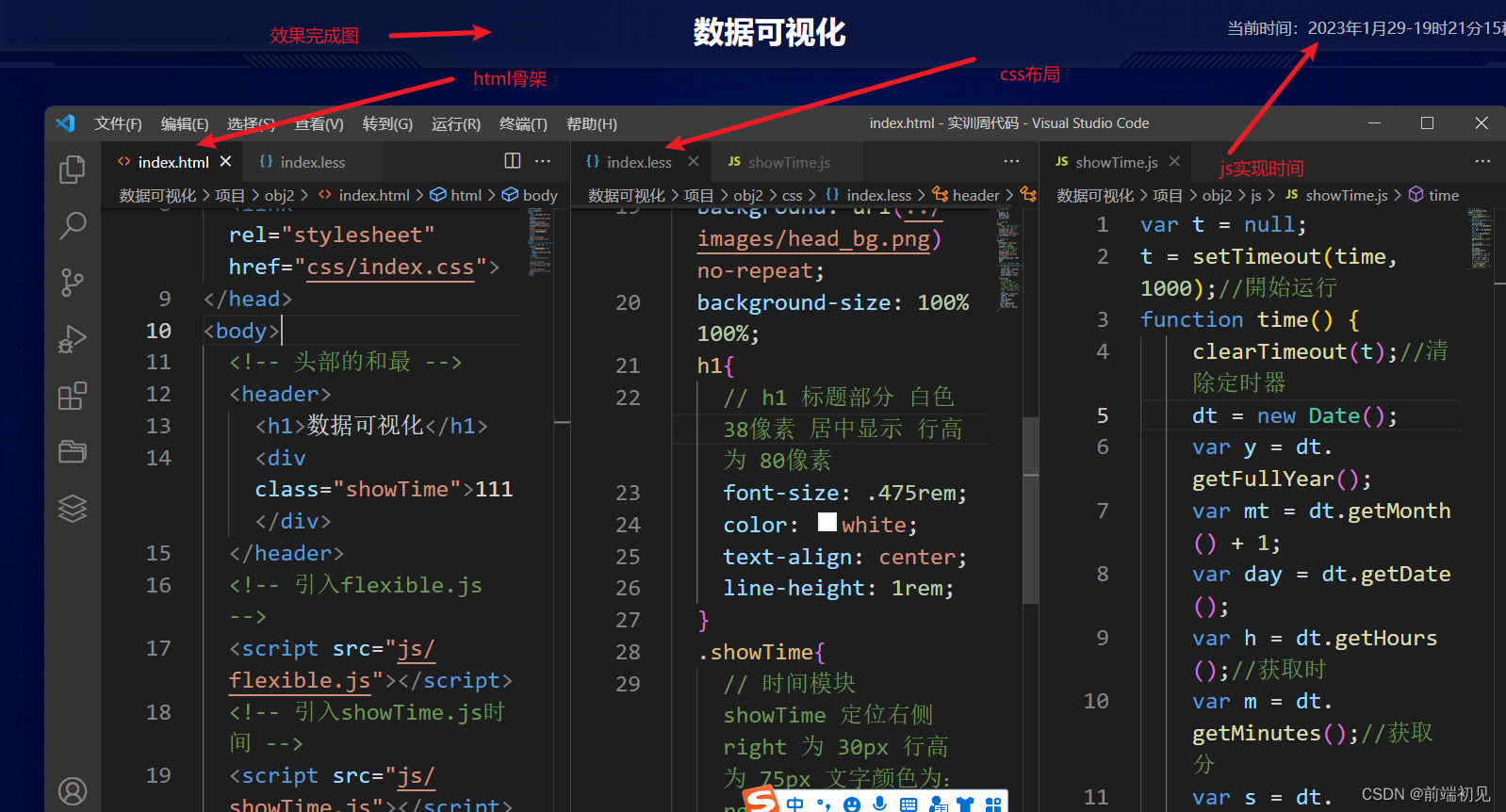Open Sogou toolbox grid icon

pyautogui.click(x=993, y=804)
